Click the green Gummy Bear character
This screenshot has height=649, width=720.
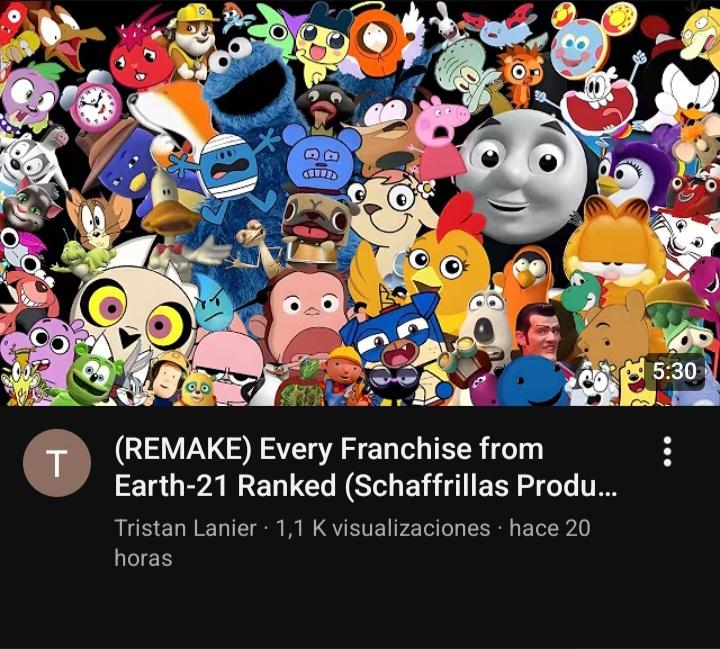click(x=94, y=373)
